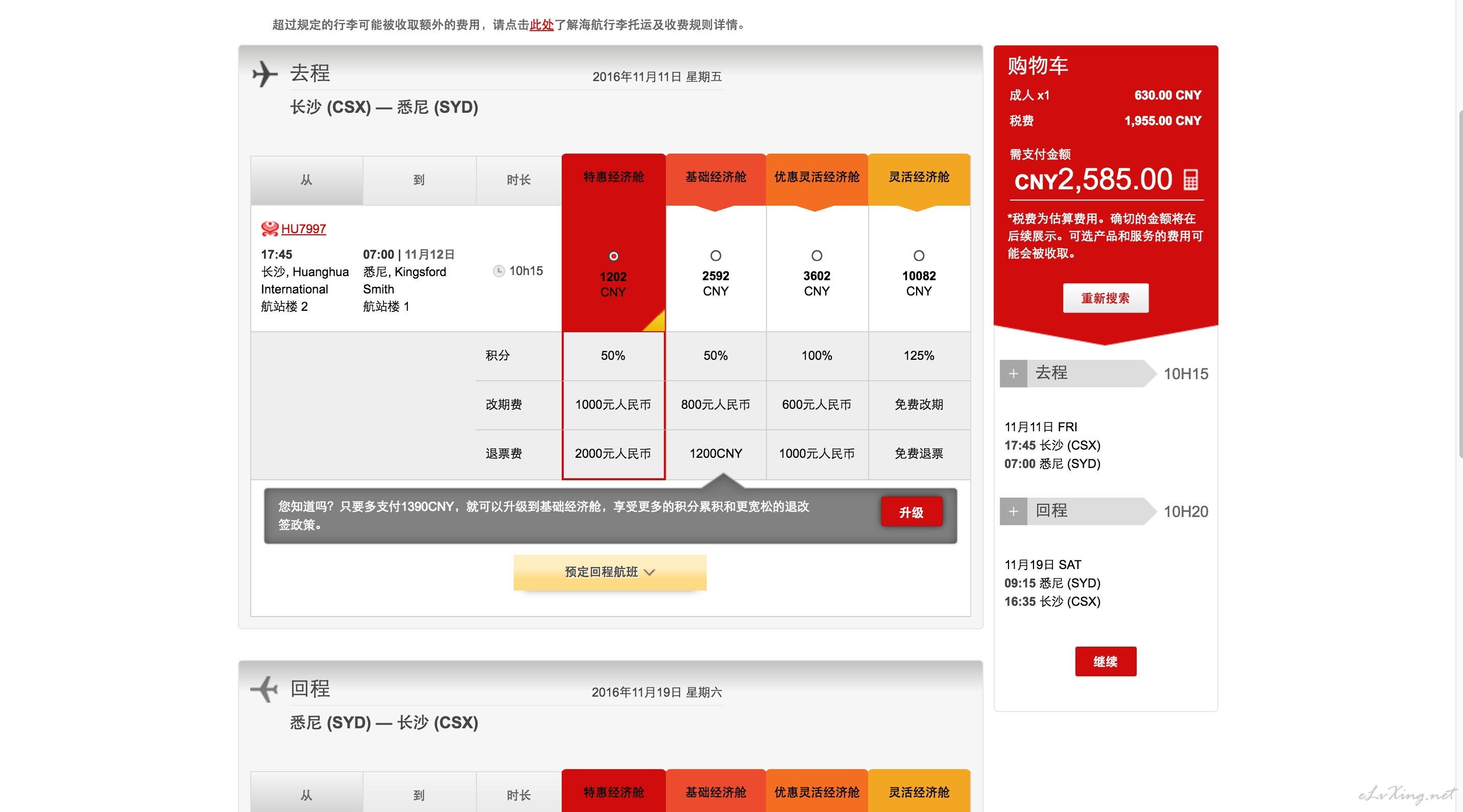Click the clock icon next to 10h15
The height and width of the screenshot is (812, 1463).
[499, 271]
